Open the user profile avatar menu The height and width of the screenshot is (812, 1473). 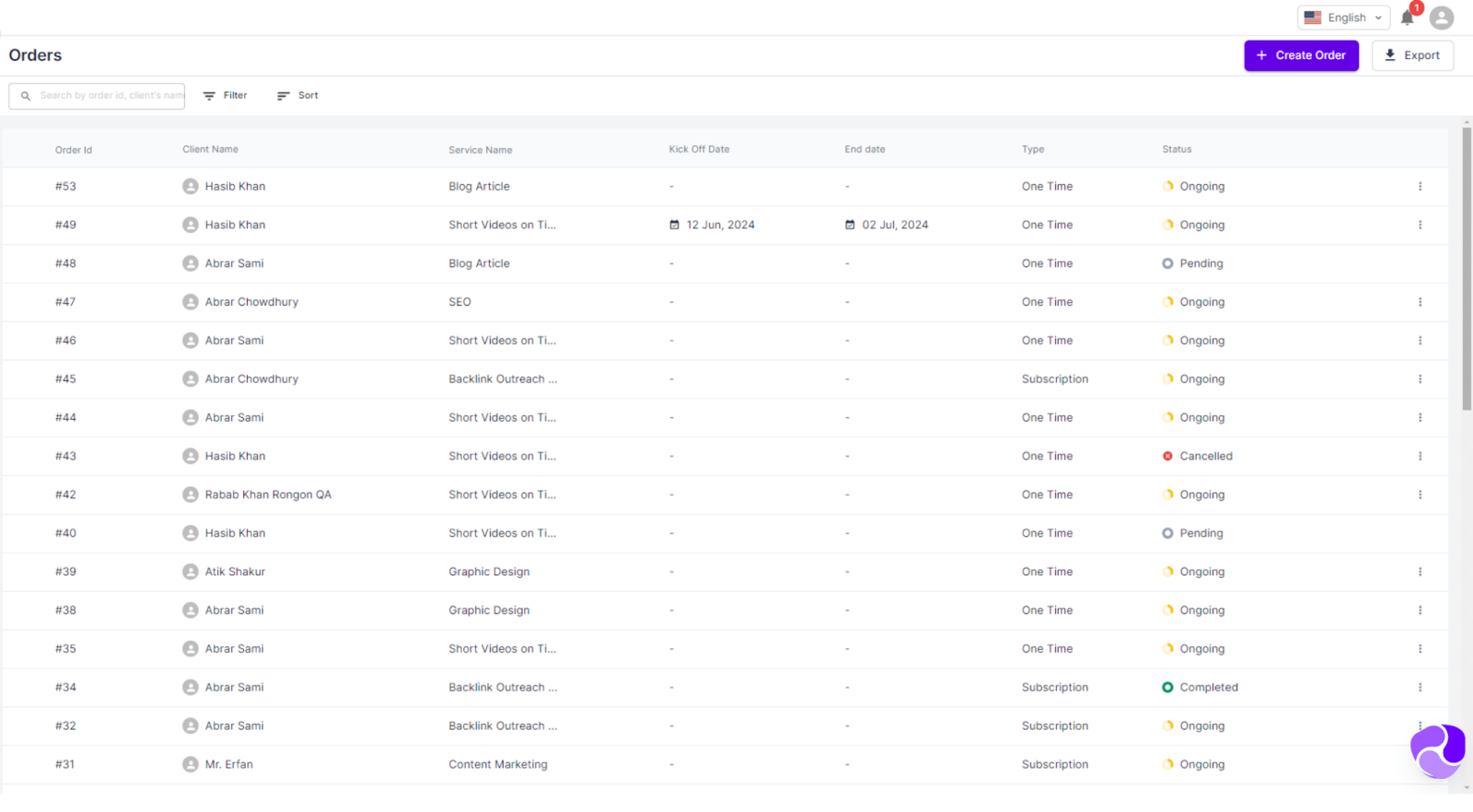[1442, 18]
